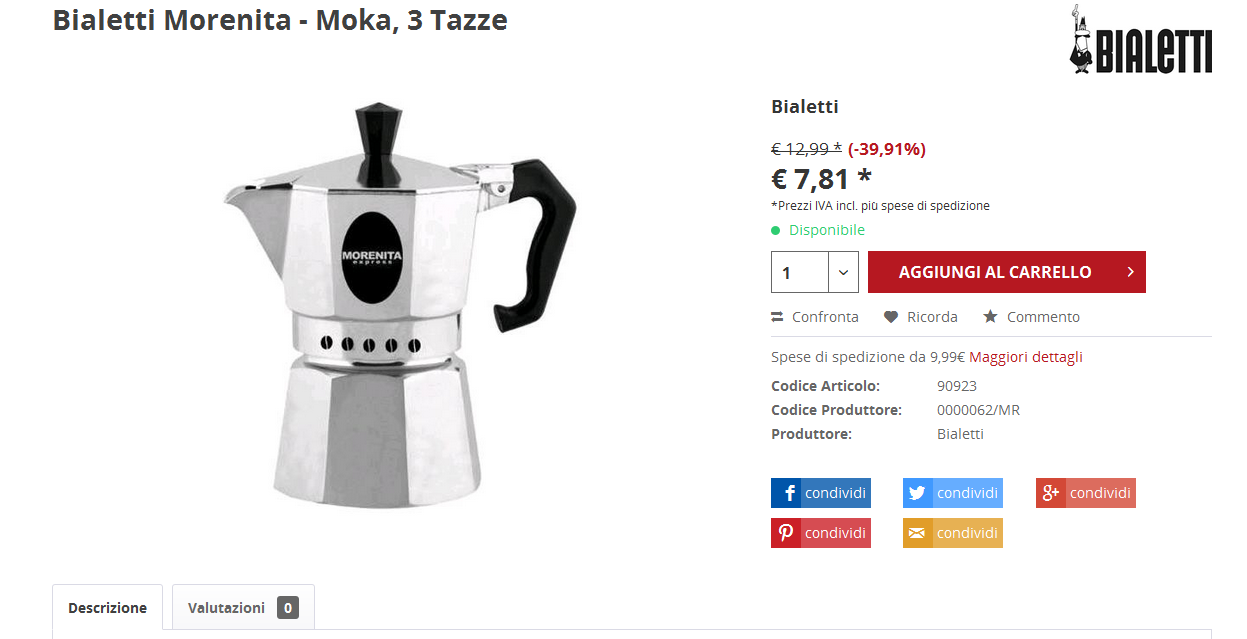Click the compare arrows icon beside Confronta

point(777,317)
